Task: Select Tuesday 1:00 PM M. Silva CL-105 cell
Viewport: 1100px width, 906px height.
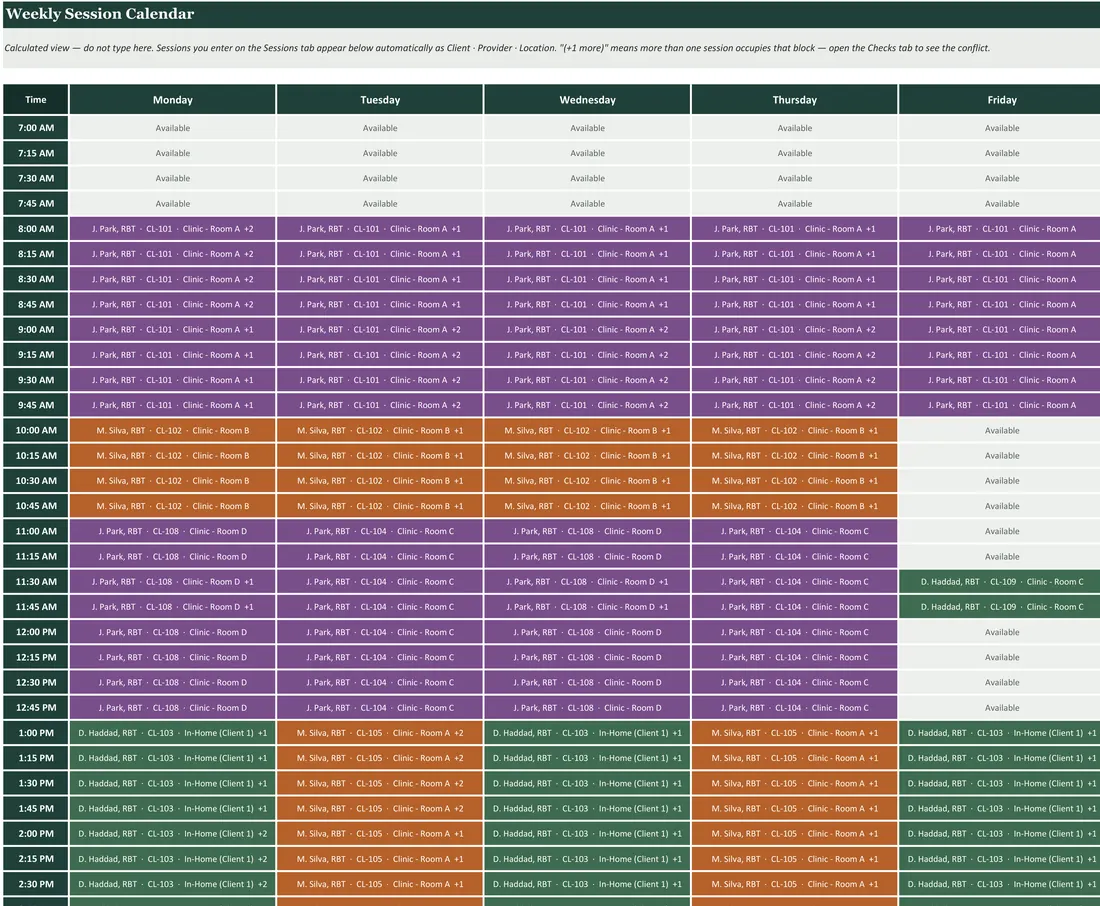Action: [x=380, y=733]
